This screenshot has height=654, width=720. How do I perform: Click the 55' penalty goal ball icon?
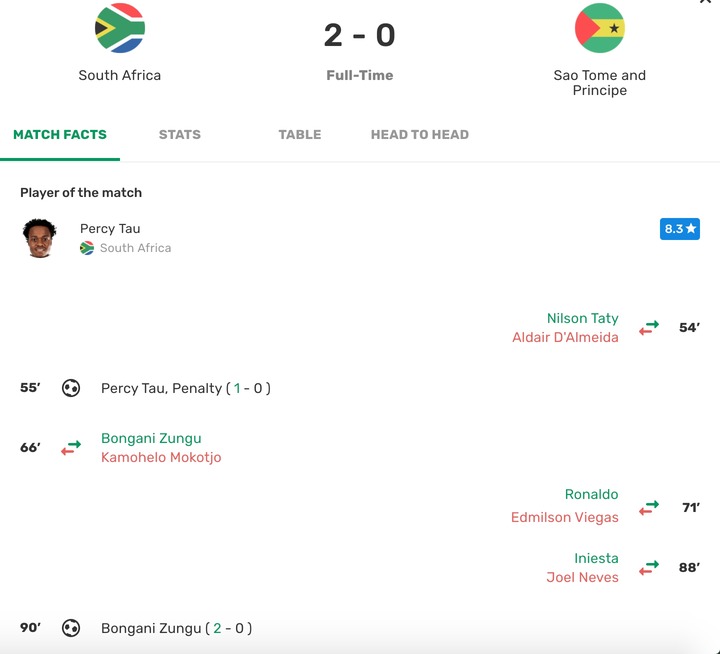pyautogui.click(x=71, y=388)
